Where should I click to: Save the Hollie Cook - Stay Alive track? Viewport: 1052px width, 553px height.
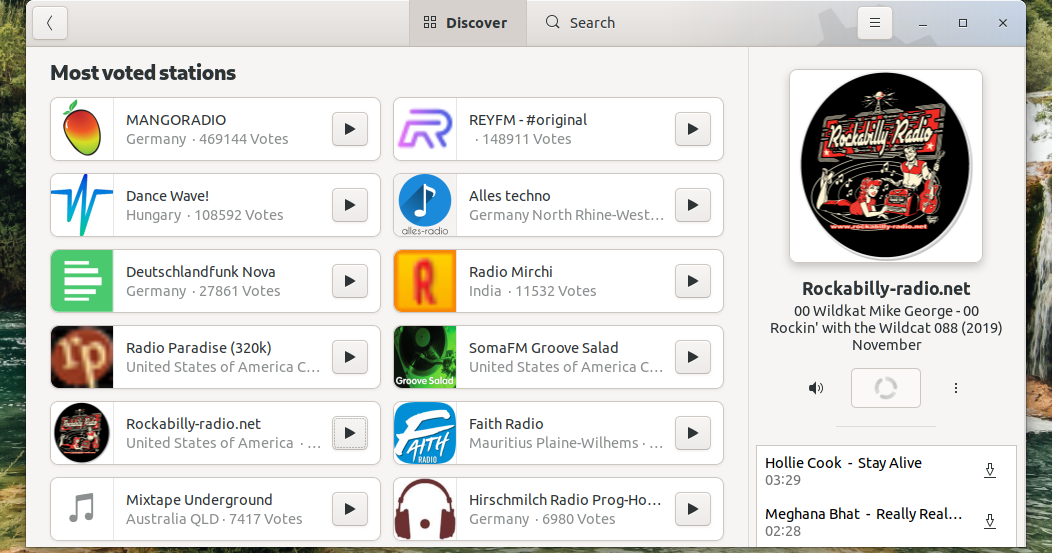pos(990,470)
